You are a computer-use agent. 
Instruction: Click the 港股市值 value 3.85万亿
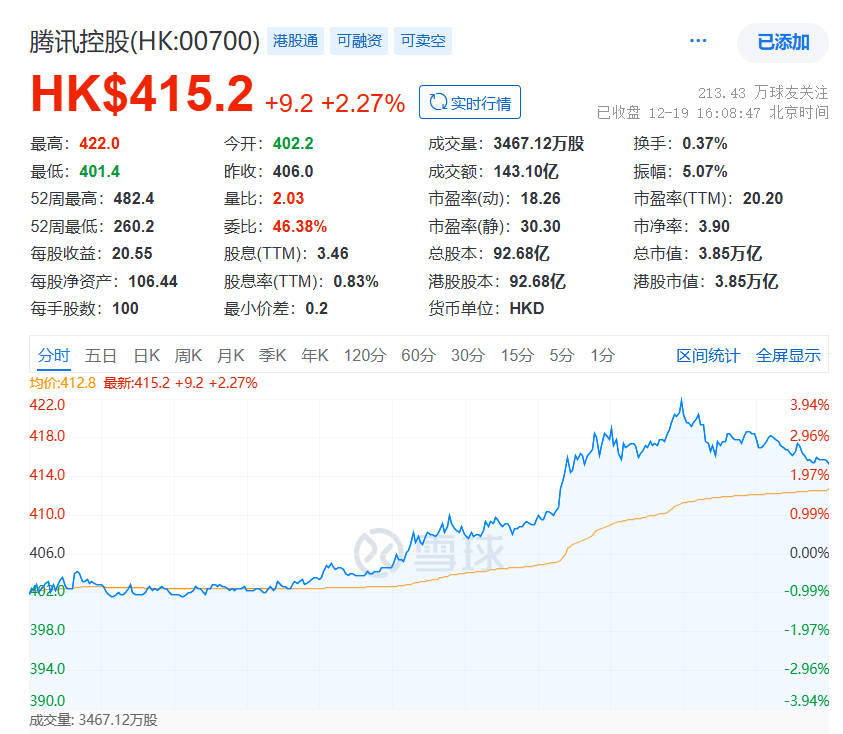click(746, 282)
